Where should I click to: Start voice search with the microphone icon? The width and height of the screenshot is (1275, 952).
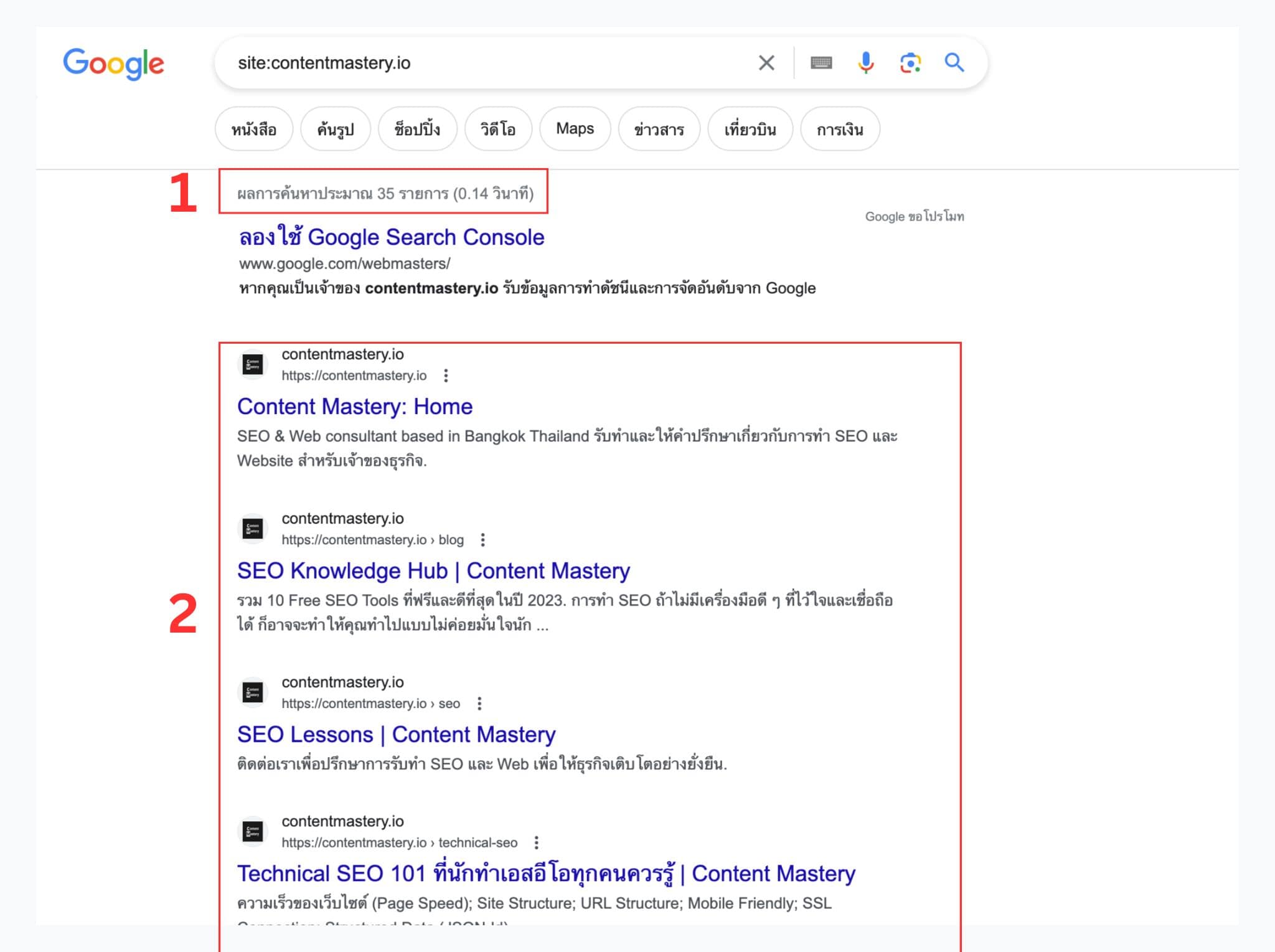click(865, 63)
